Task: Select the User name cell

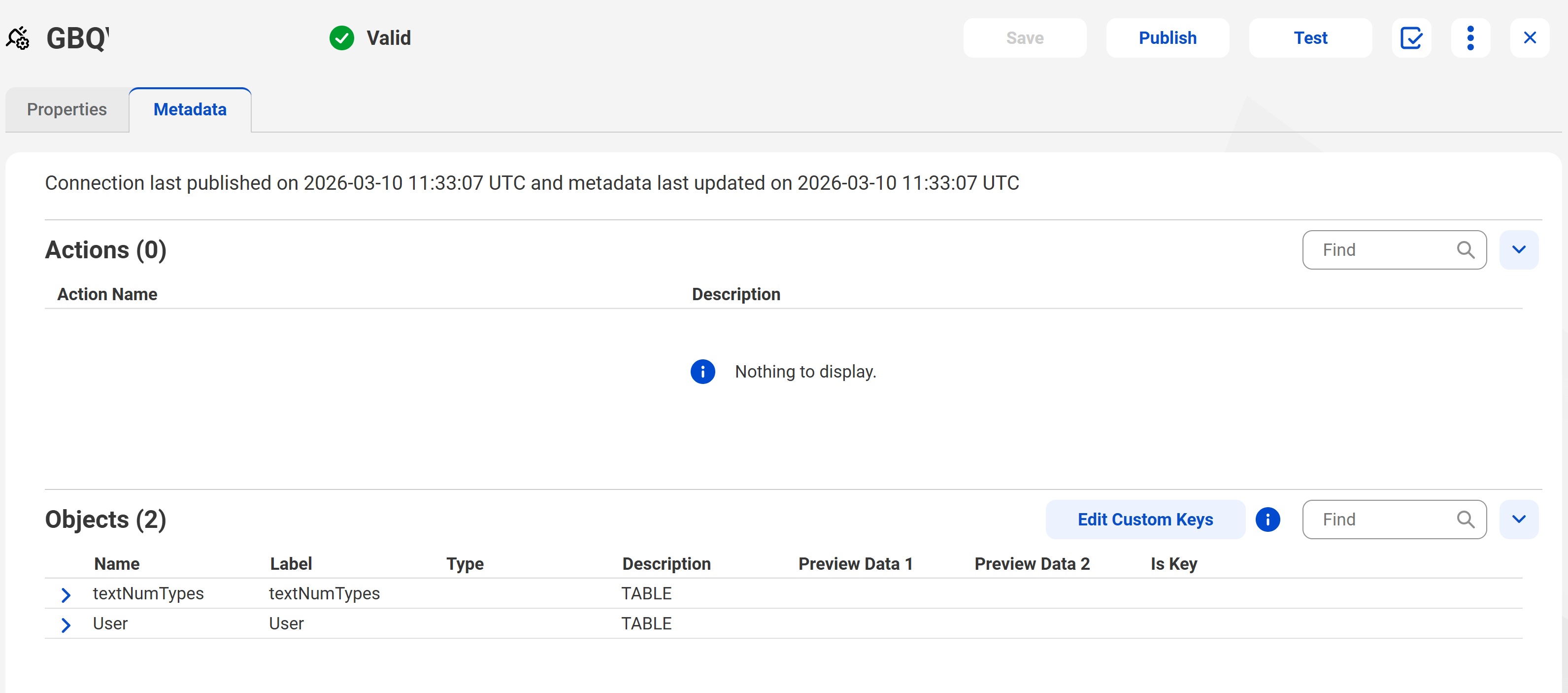Action: [x=110, y=624]
